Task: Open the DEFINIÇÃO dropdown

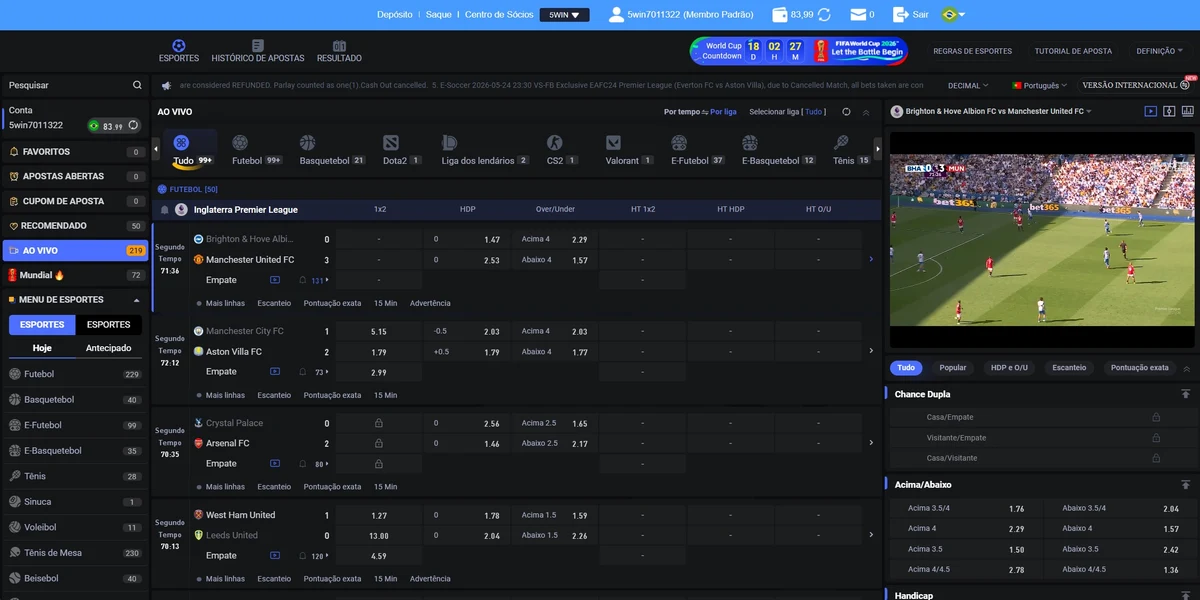Action: (x=1160, y=51)
